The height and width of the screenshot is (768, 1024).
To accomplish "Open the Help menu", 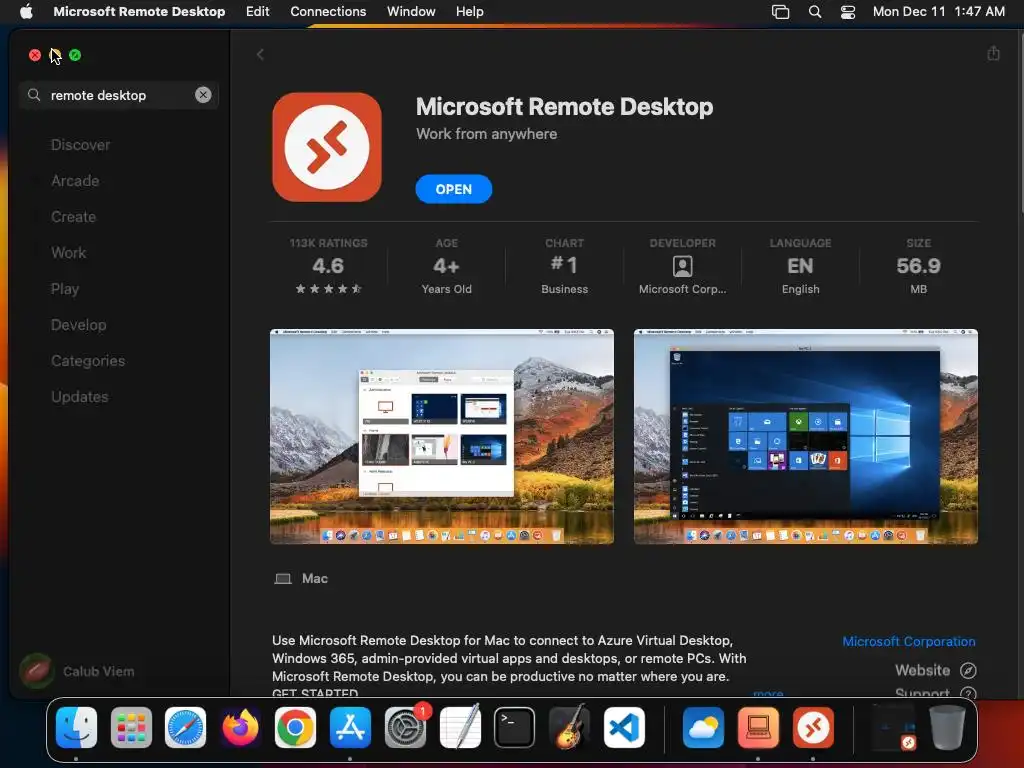I will (x=470, y=11).
